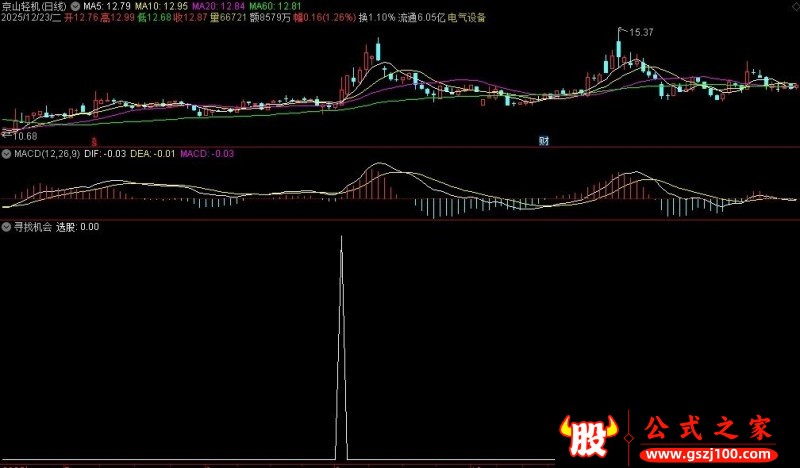Viewport: 800px width, 468px height.
Task: Click the low price 低12.68
Action: pos(154,18)
